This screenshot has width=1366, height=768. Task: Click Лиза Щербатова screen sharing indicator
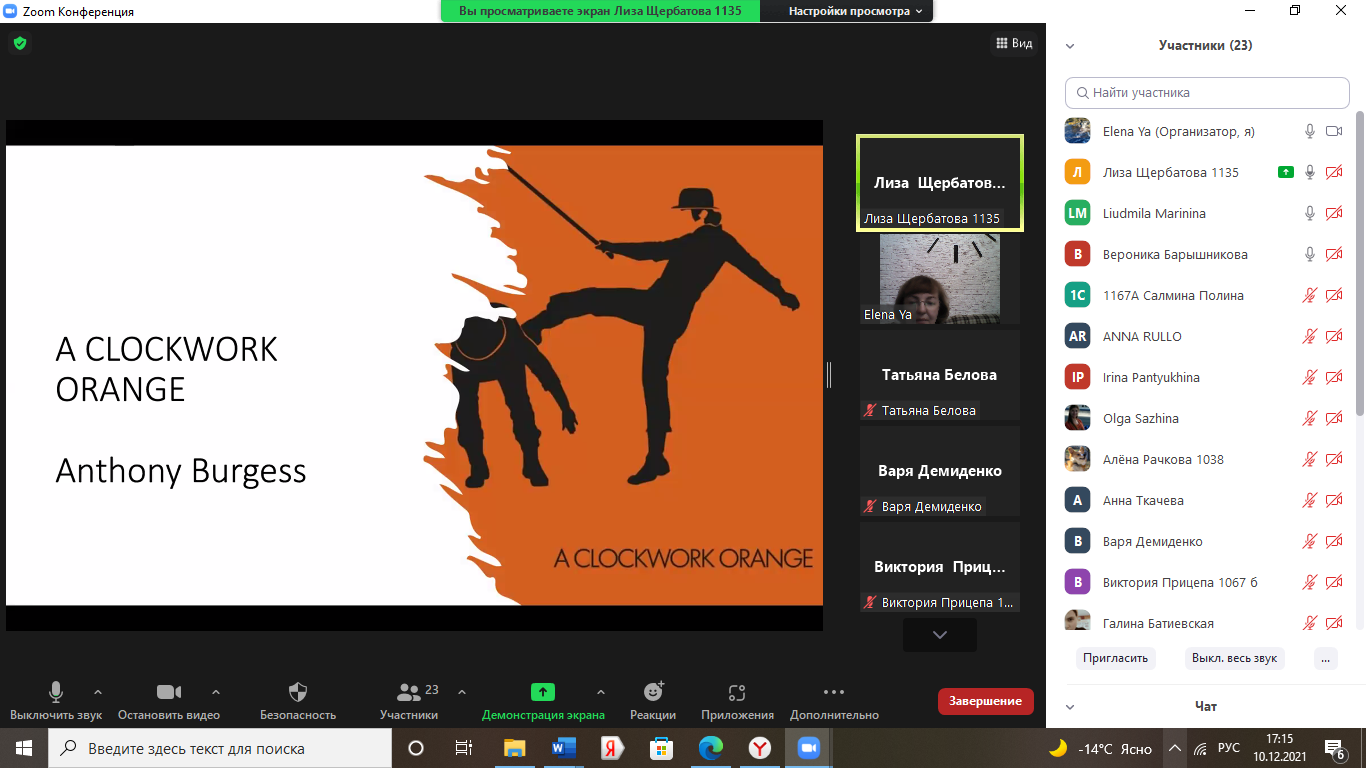(1286, 172)
